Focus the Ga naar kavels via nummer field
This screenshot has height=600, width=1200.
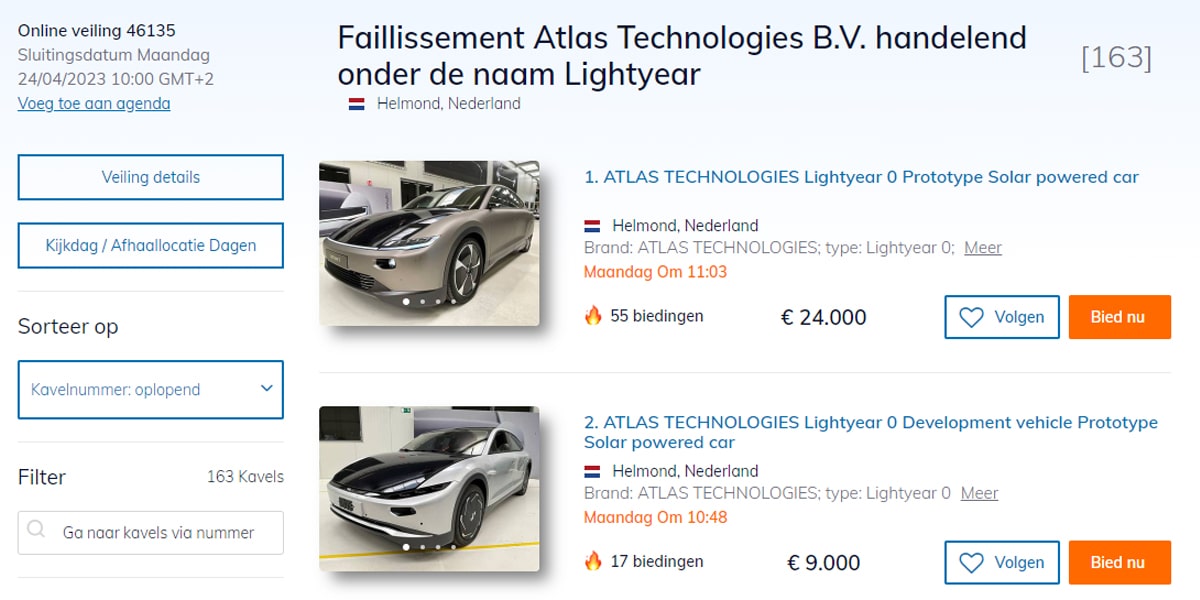click(x=160, y=533)
